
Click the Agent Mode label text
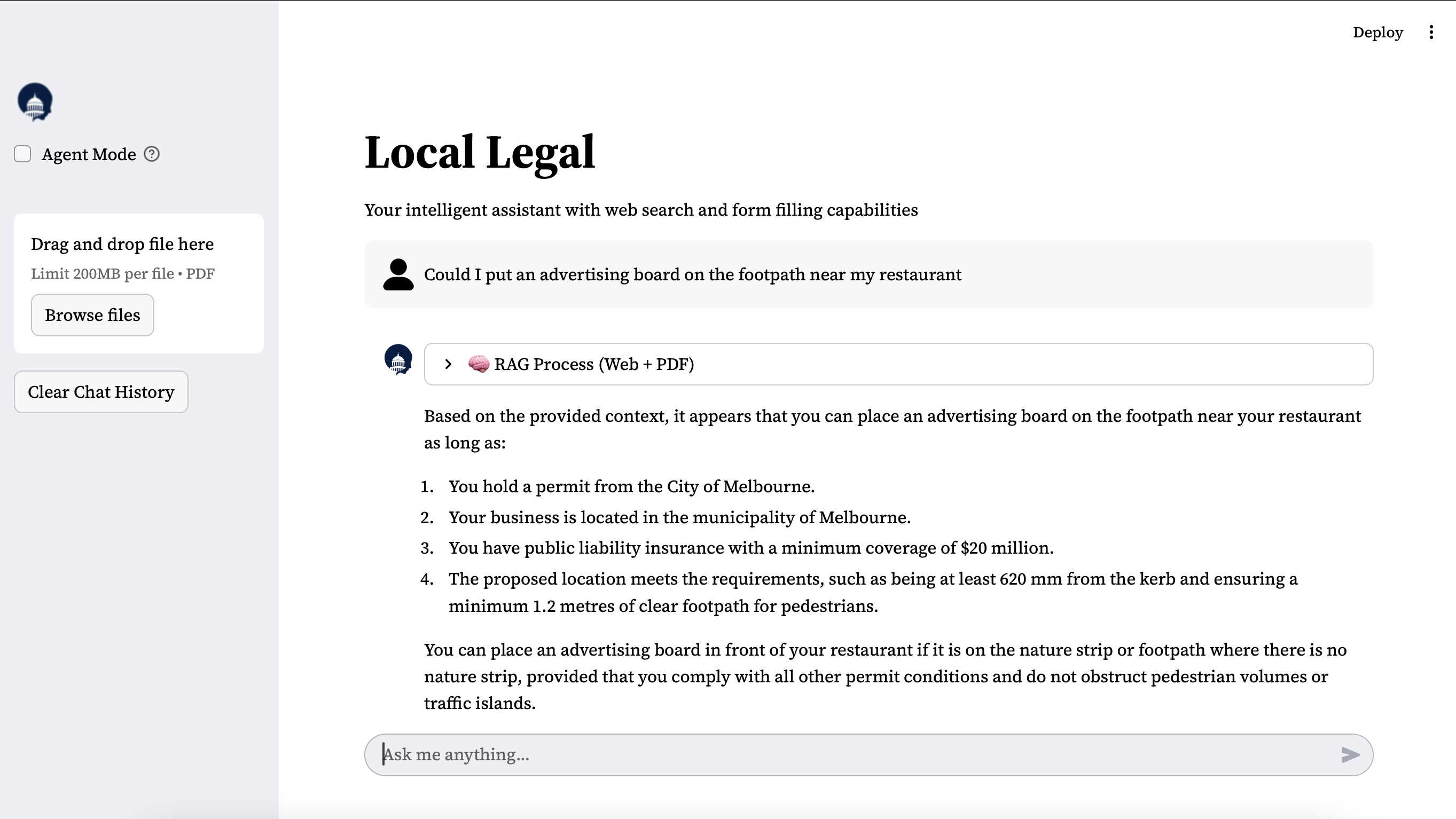point(89,154)
